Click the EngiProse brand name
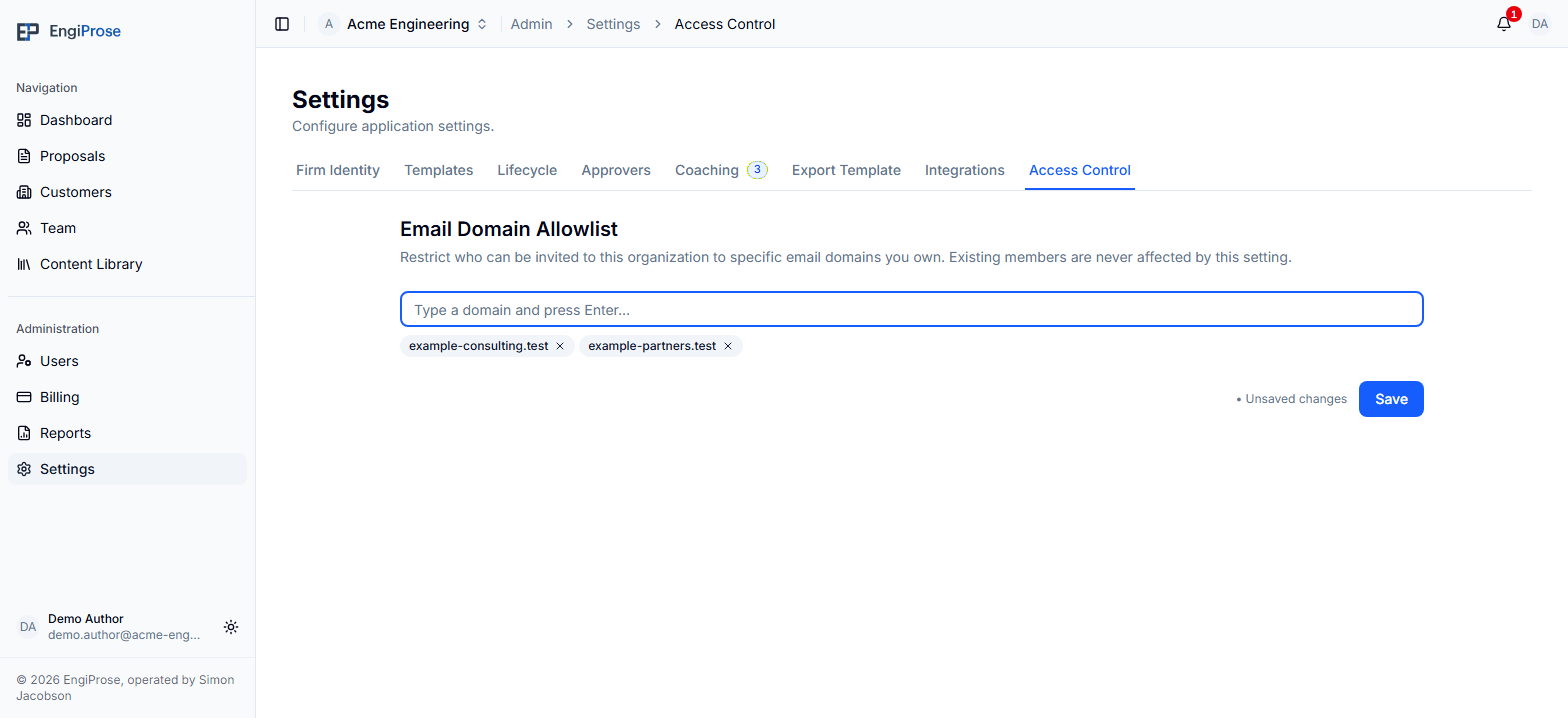1568x718 pixels. pyautogui.click(x=85, y=32)
